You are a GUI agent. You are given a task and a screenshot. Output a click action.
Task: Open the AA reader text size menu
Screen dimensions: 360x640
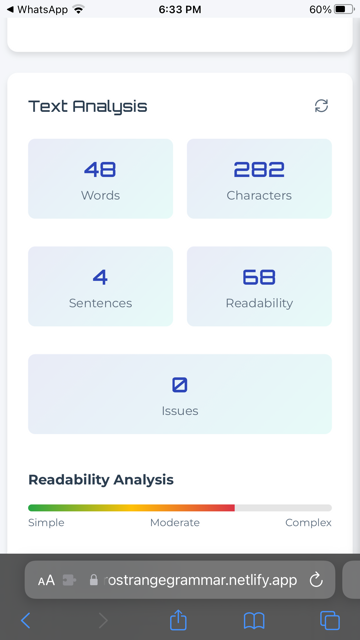pos(46,580)
